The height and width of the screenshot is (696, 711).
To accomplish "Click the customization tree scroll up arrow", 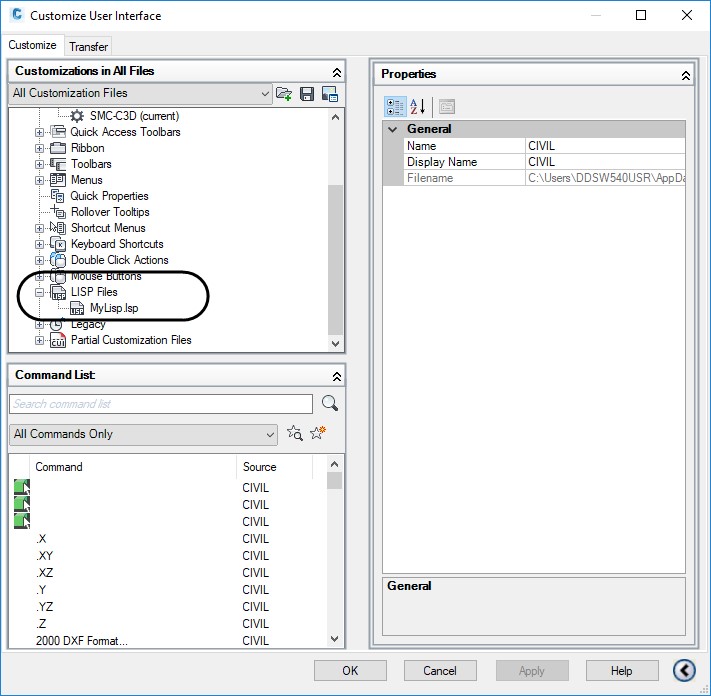I will pyautogui.click(x=336, y=117).
